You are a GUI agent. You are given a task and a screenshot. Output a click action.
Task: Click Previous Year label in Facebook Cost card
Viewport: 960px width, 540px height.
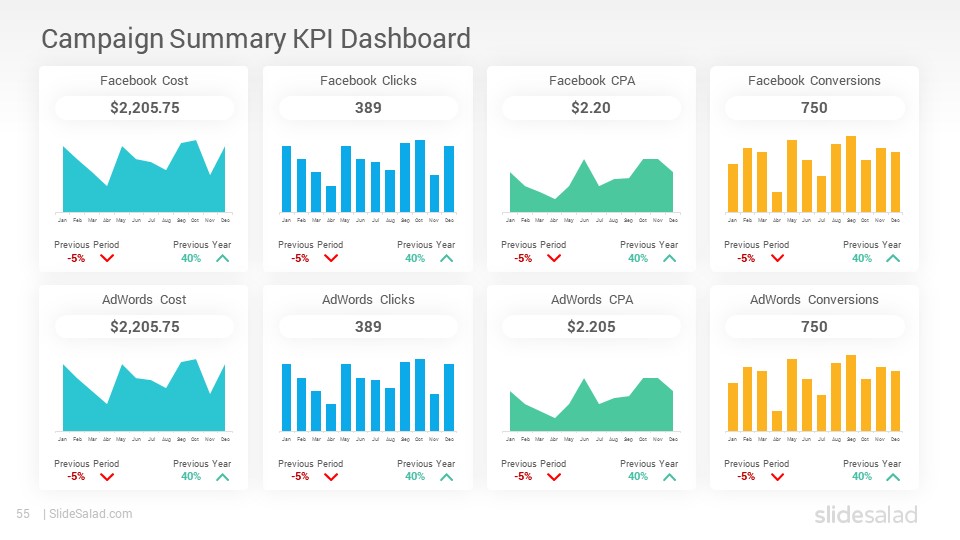coord(202,244)
